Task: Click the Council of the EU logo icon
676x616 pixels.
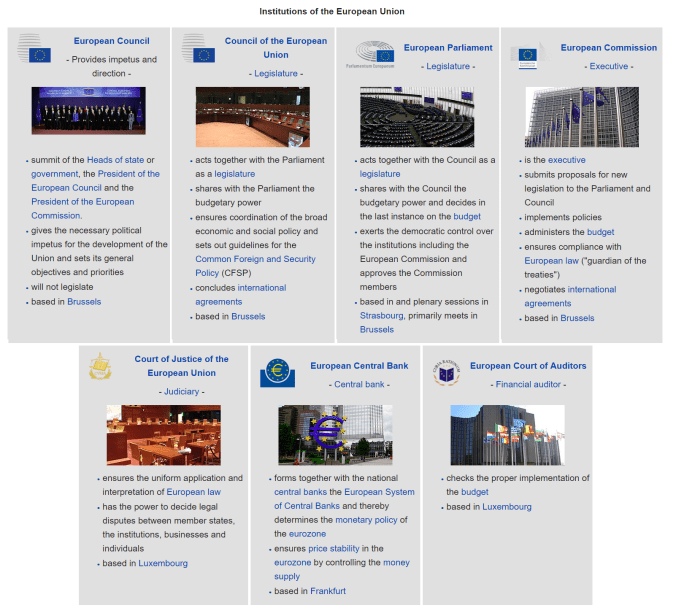Action: [198, 50]
